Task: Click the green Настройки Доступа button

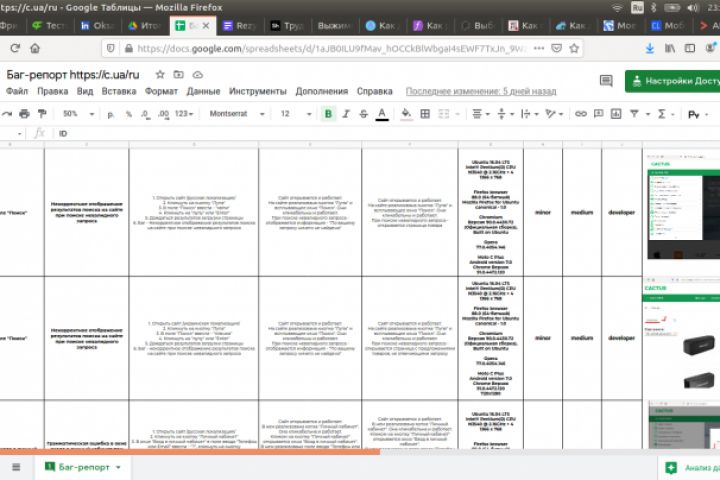Action: (673, 81)
